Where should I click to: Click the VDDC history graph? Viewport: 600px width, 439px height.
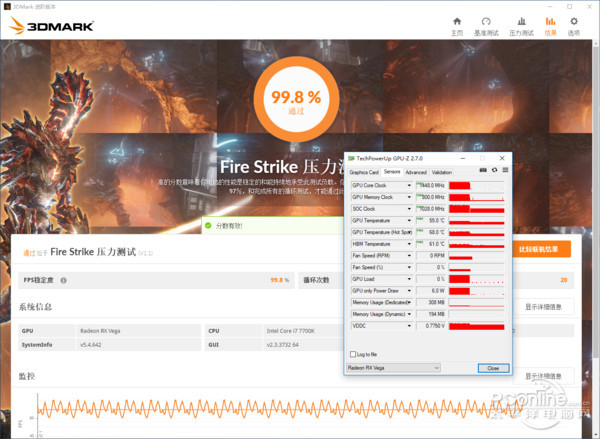pyautogui.click(x=476, y=326)
